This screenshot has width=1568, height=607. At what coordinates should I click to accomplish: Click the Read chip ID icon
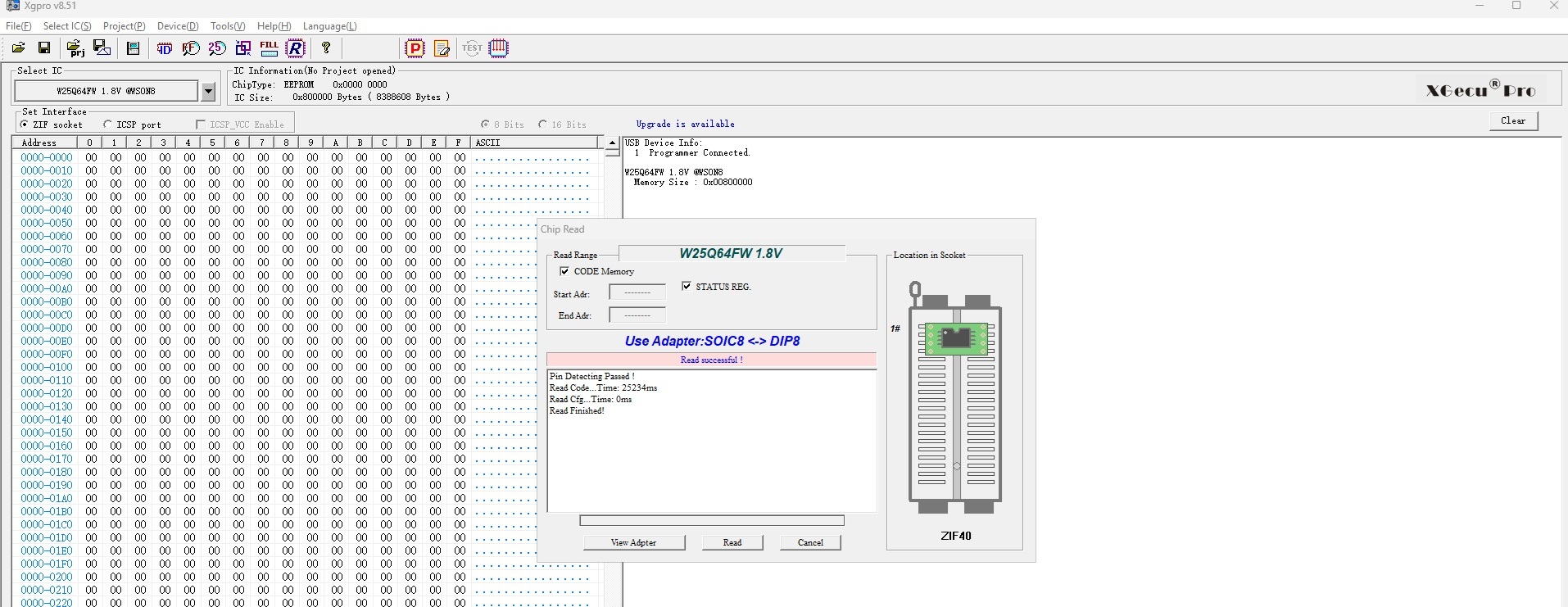pyautogui.click(x=164, y=48)
